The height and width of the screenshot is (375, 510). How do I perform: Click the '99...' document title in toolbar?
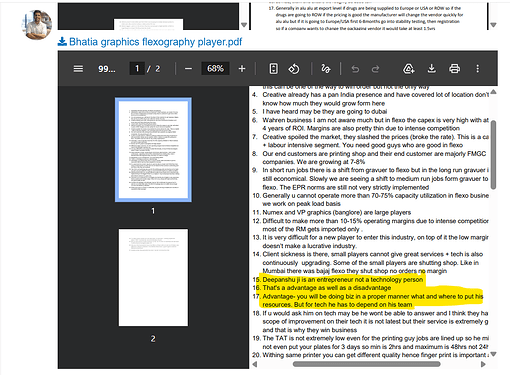click(x=107, y=69)
